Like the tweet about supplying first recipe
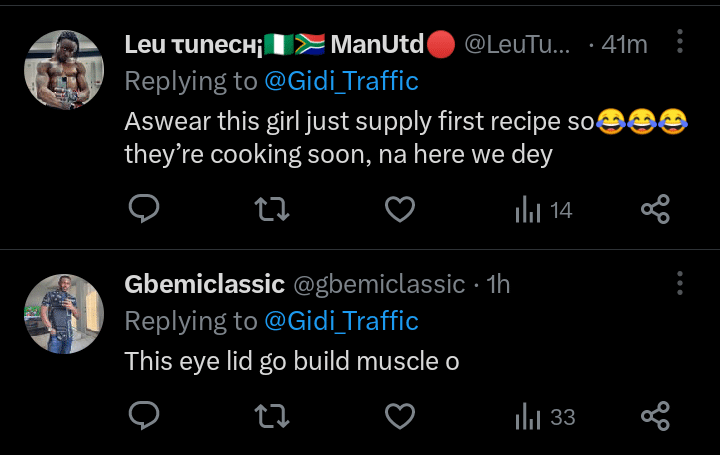This screenshot has width=720, height=455. point(400,209)
